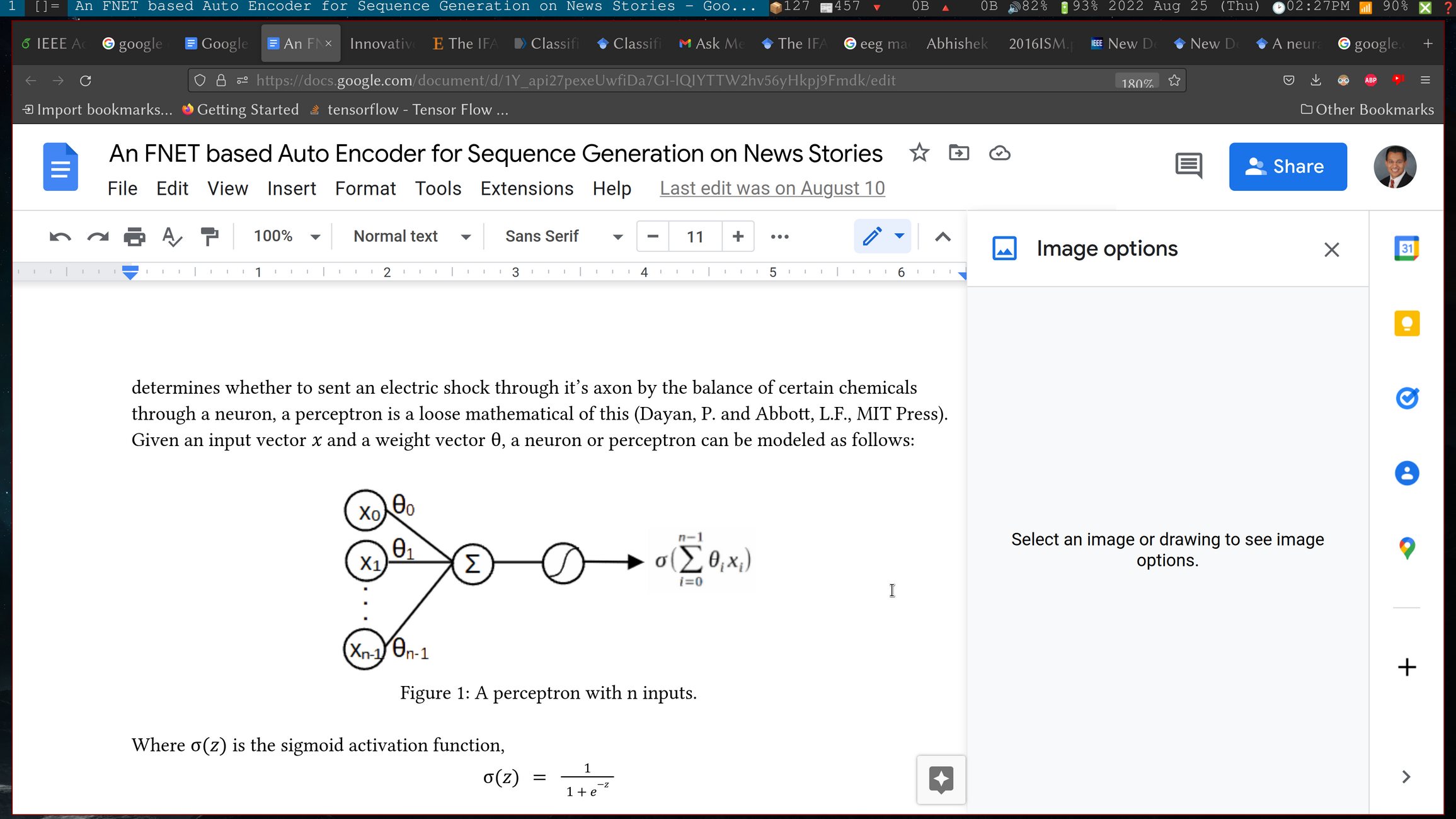Click the undo arrow icon
Image resolution: width=1456 pixels, height=819 pixels.
pyautogui.click(x=60, y=237)
